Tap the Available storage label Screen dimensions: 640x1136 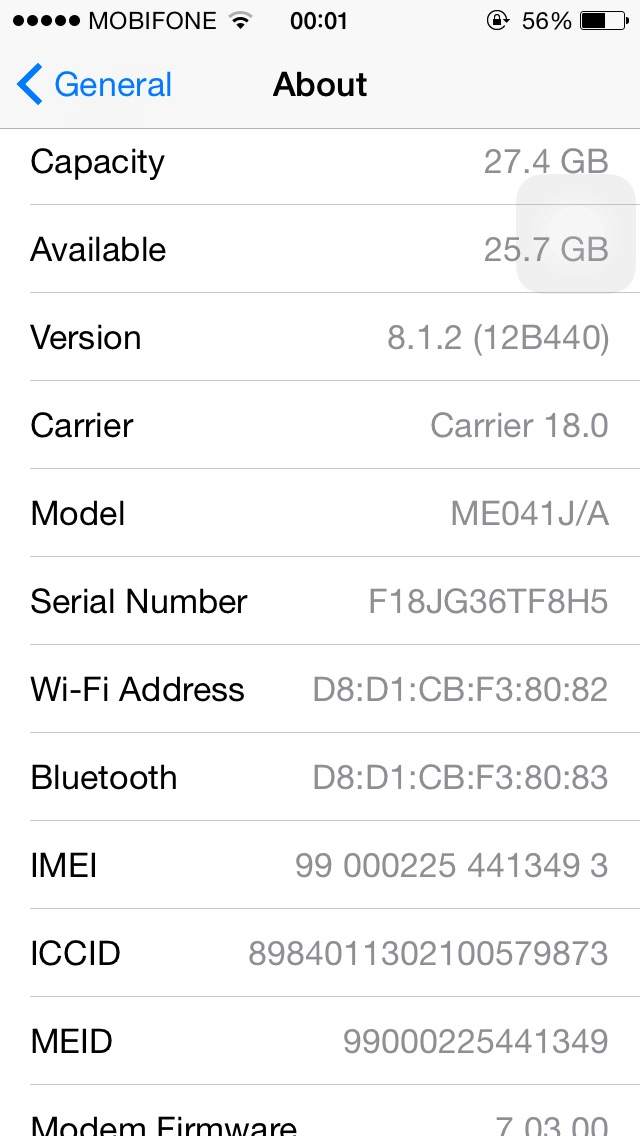coord(98,249)
